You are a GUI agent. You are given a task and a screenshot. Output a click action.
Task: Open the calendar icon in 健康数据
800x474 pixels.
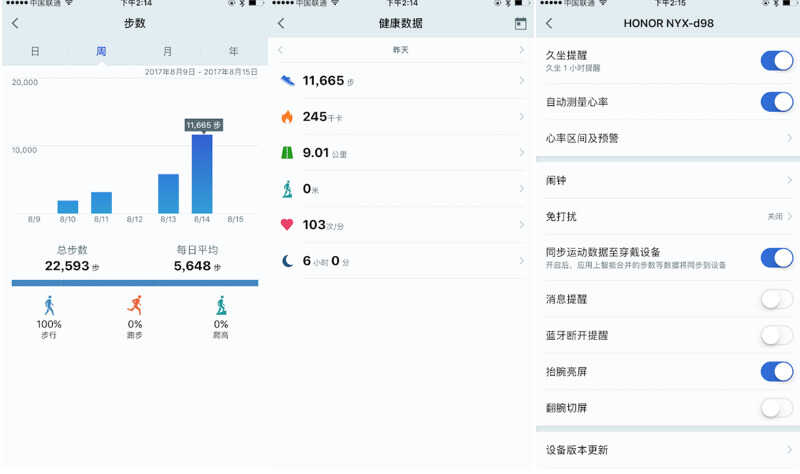click(520, 23)
